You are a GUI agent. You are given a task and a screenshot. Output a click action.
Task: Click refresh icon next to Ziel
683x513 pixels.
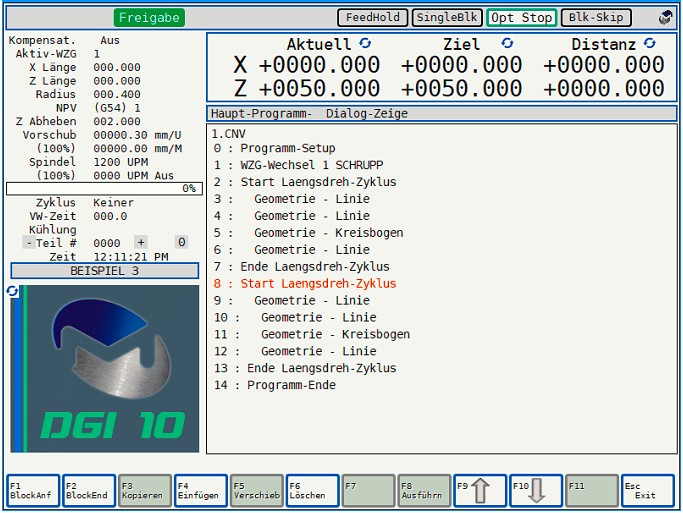tap(507, 43)
